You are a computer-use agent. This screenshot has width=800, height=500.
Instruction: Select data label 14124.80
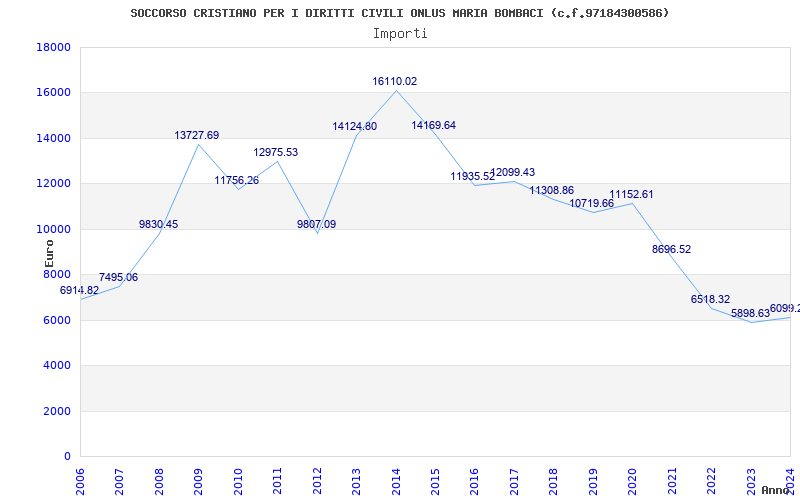355,127
